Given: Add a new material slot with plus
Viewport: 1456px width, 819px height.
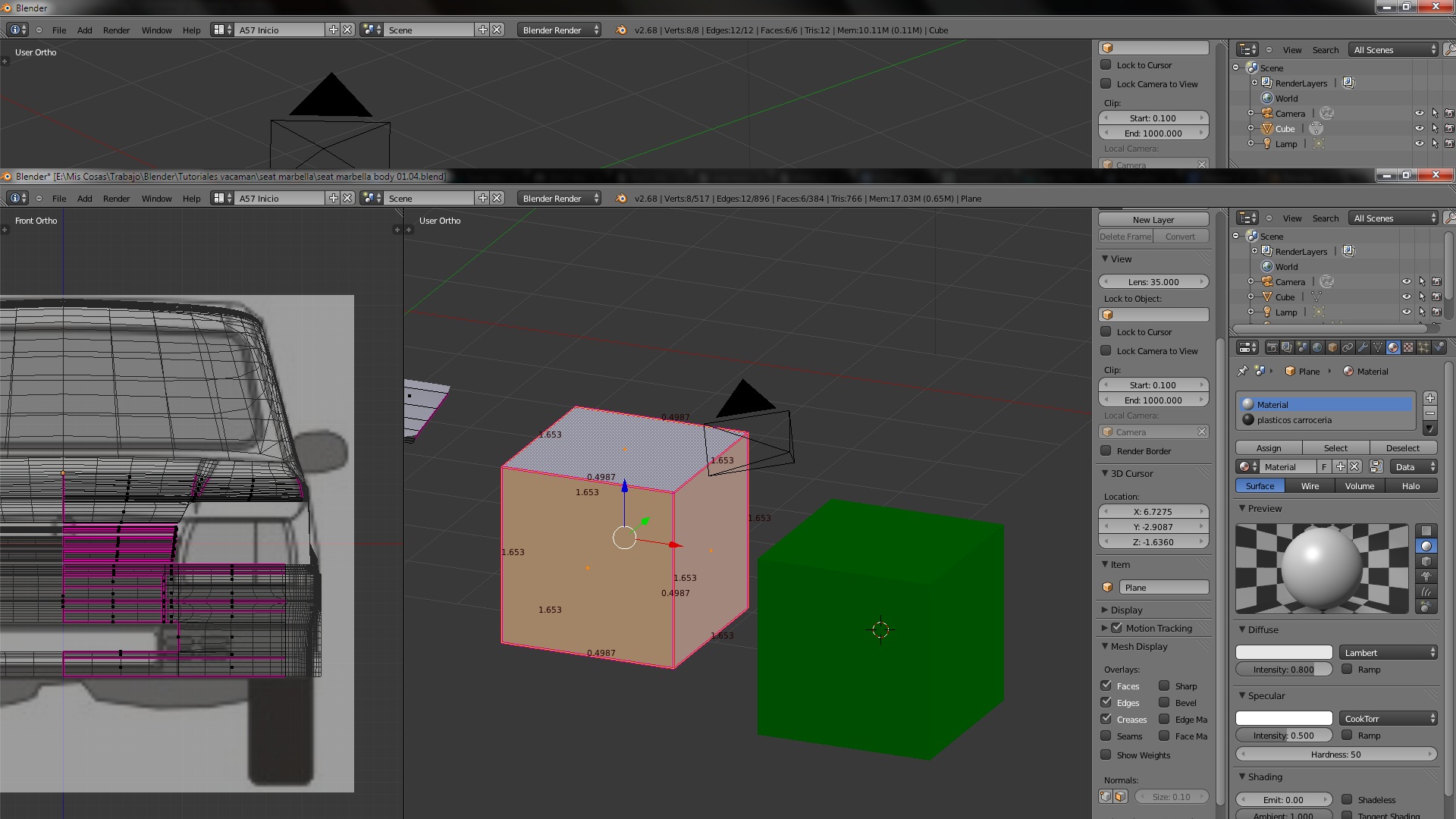Looking at the screenshot, I should point(1429,398).
